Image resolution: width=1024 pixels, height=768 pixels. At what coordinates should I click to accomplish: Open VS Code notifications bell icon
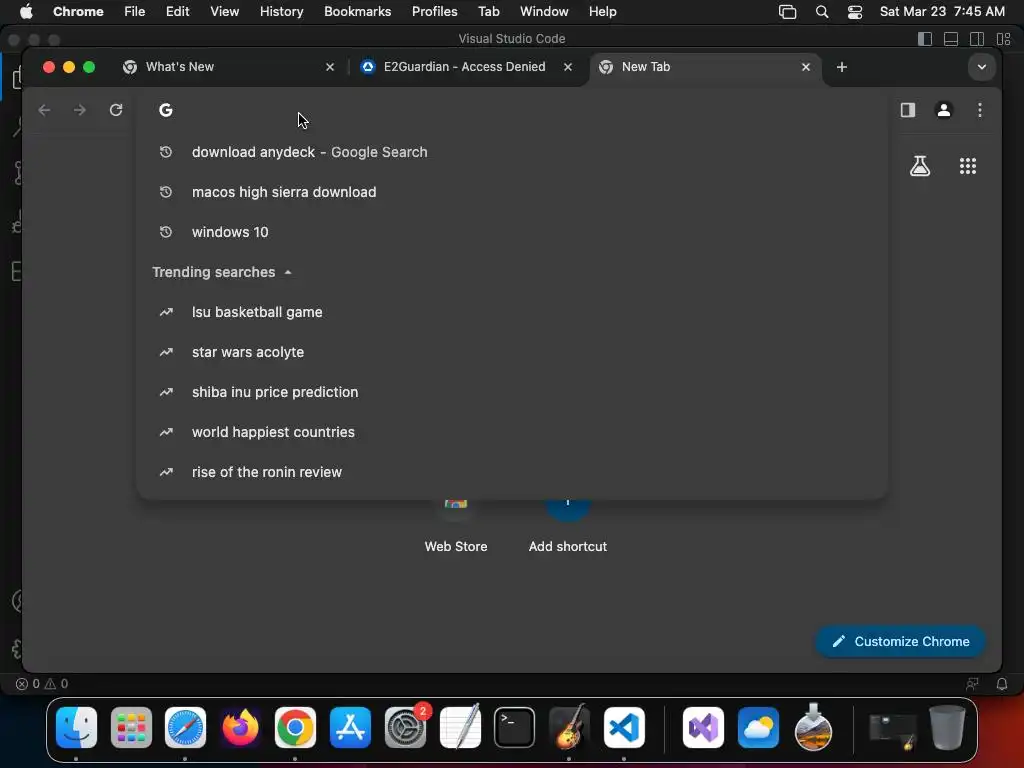click(x=1002, y=684)
